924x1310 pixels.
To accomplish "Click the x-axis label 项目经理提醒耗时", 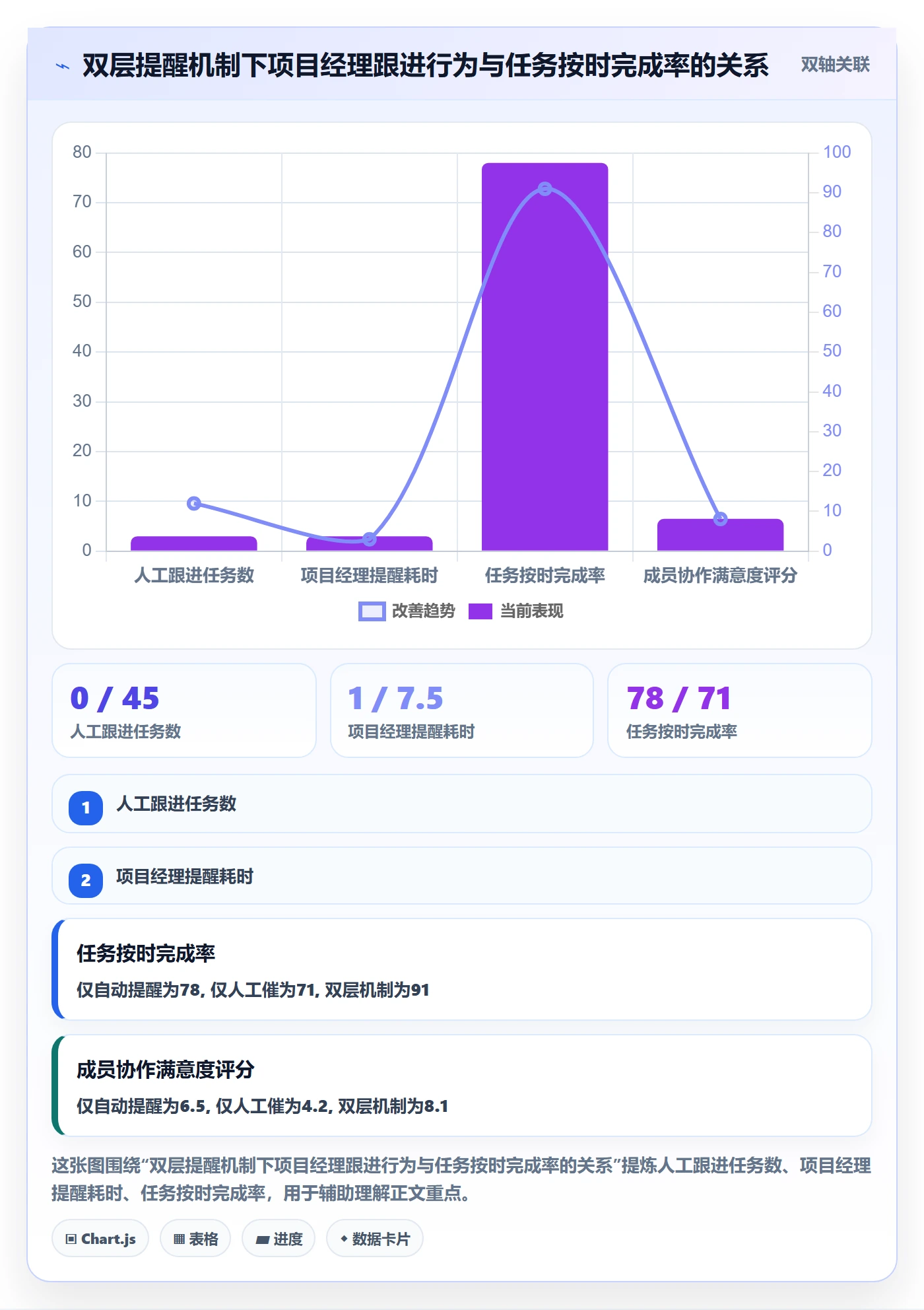I will pyautogui.click(x=370, y=576).
